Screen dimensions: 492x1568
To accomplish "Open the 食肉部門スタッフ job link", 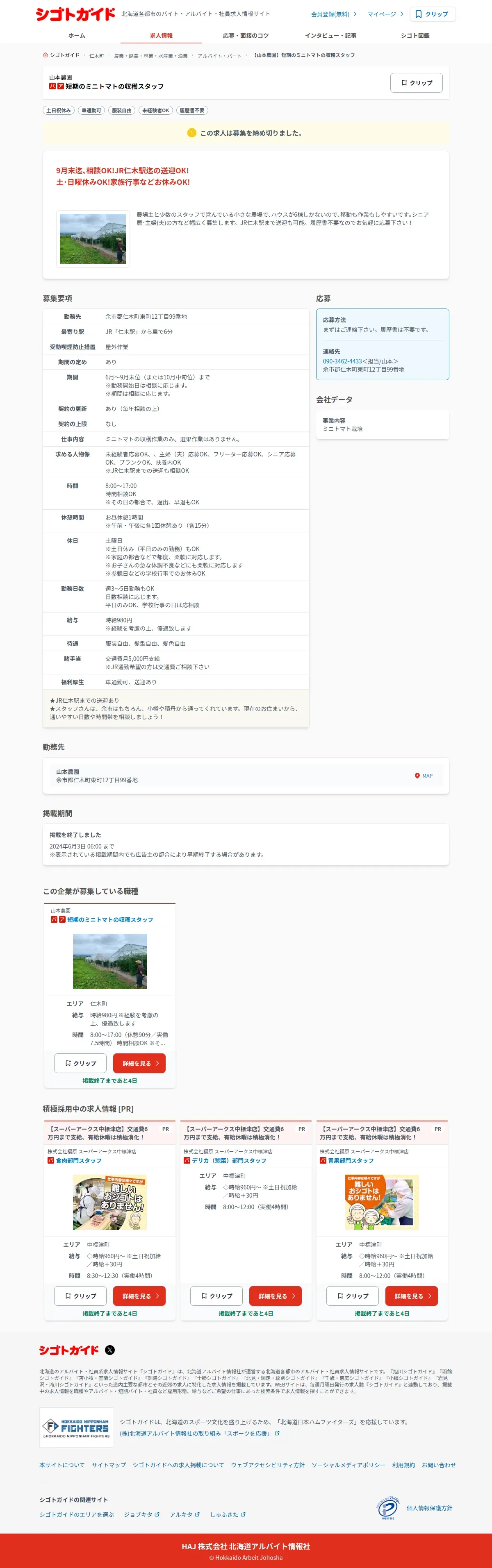I will point(79,1160).
